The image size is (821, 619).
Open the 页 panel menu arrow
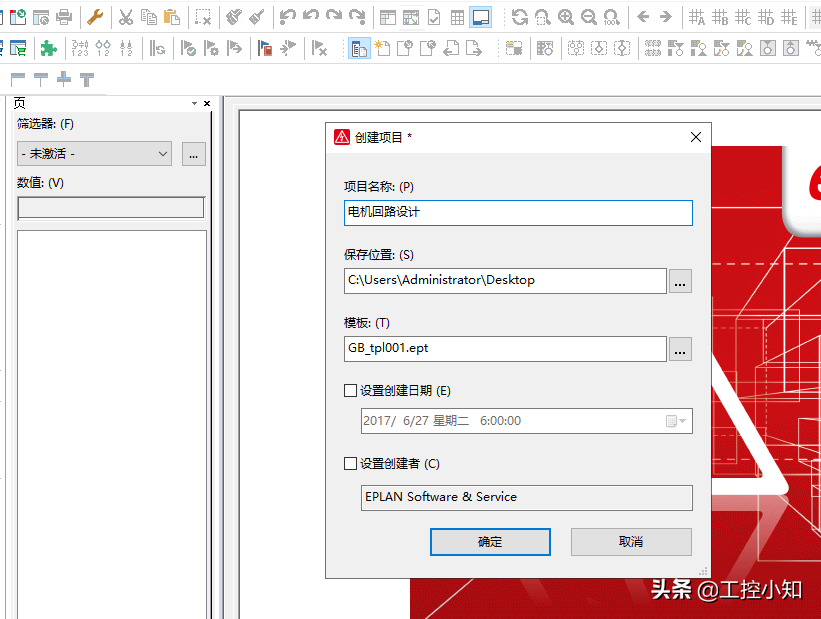(x=194, y=104)
